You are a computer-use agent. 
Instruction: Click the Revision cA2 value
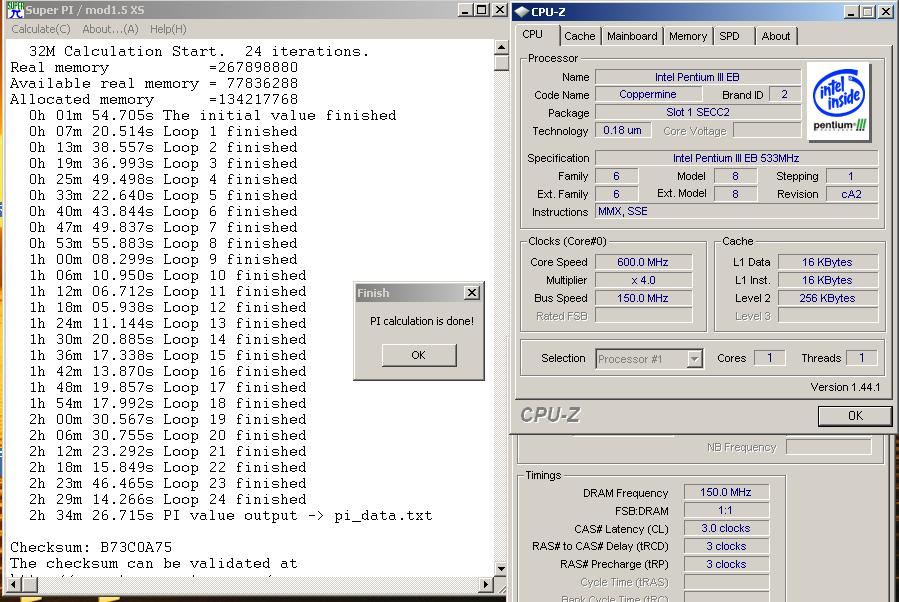tap(851, 194)
